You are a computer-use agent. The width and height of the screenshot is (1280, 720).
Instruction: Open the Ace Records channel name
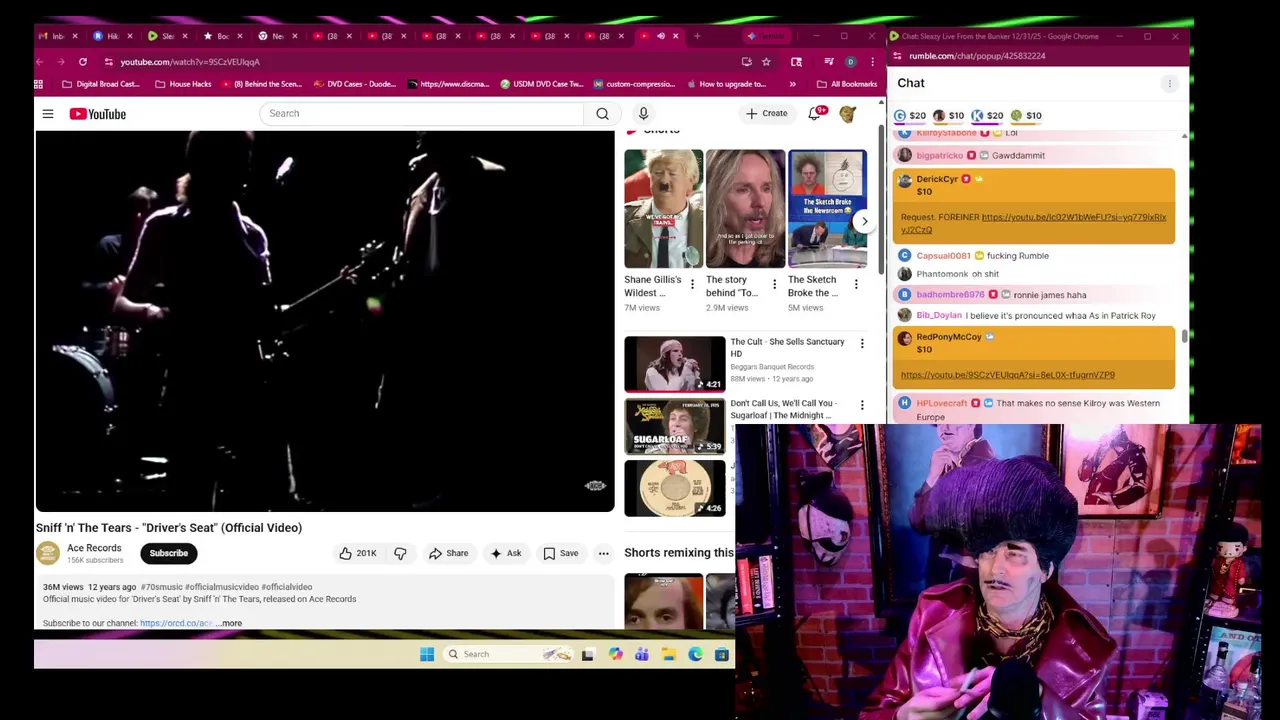pos(94,548)
